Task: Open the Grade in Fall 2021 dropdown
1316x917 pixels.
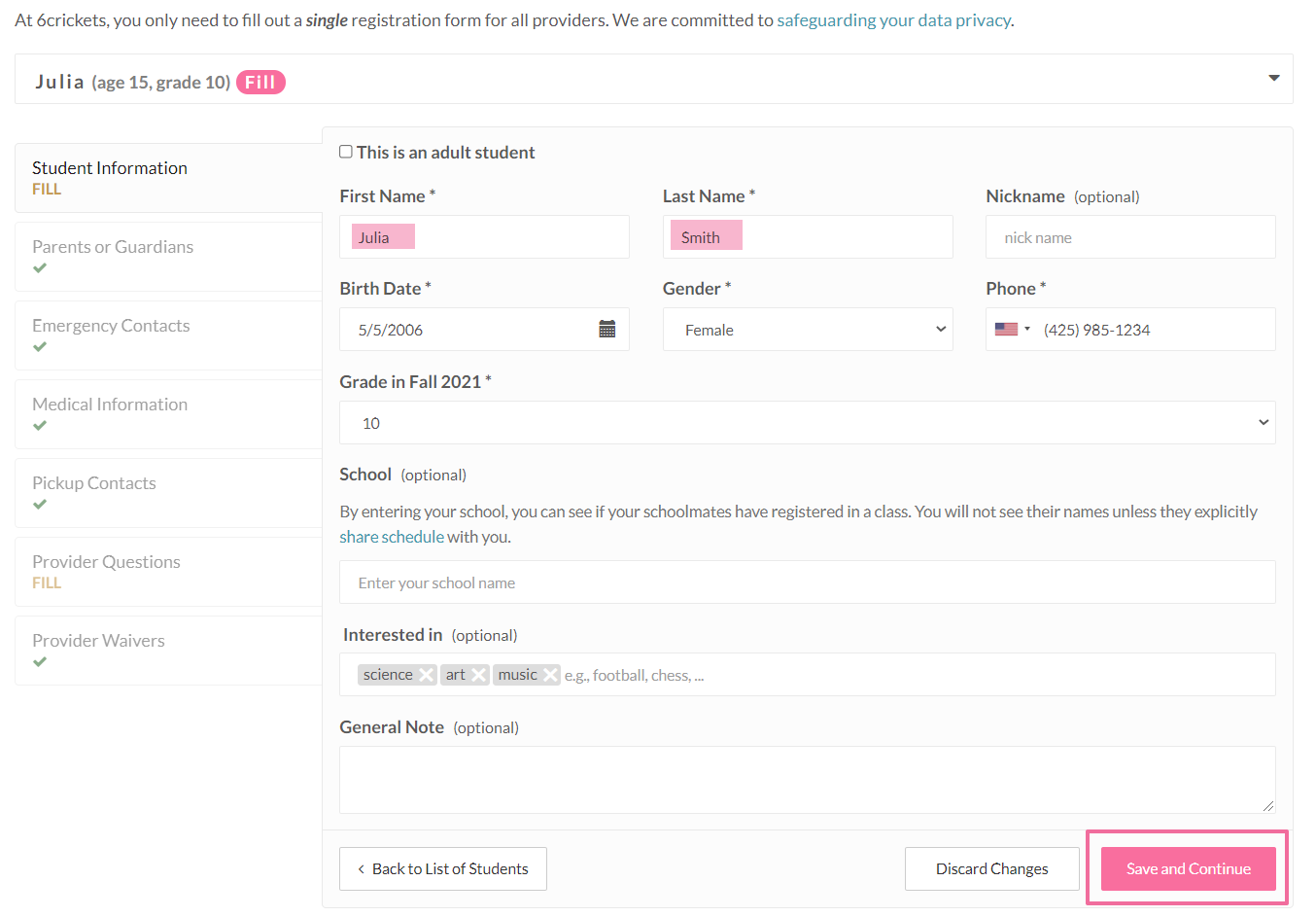Action: tap(807, 423)
